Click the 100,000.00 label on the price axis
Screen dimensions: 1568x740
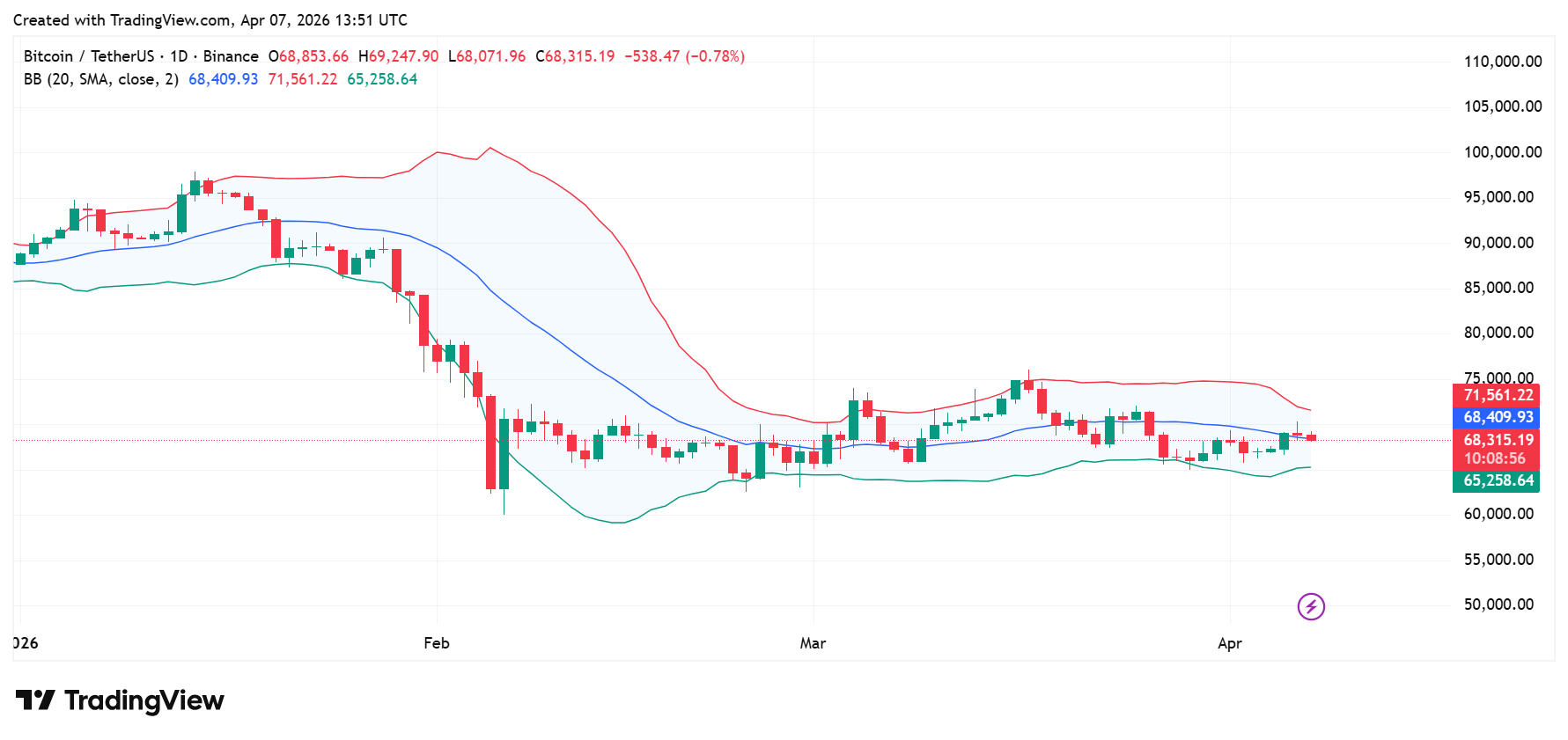(x=1502, y=152)
